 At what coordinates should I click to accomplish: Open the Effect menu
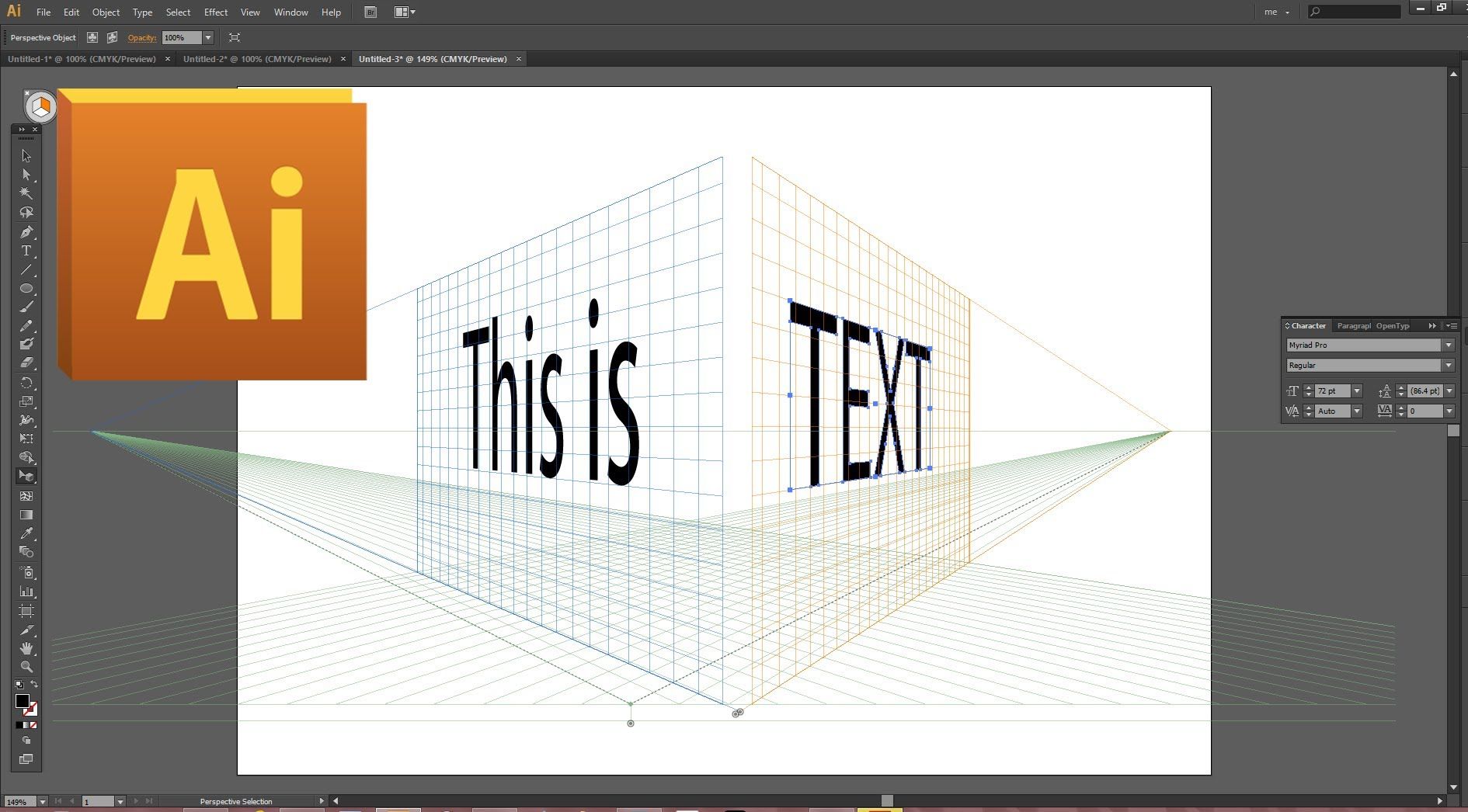click(x=216, y=12)
